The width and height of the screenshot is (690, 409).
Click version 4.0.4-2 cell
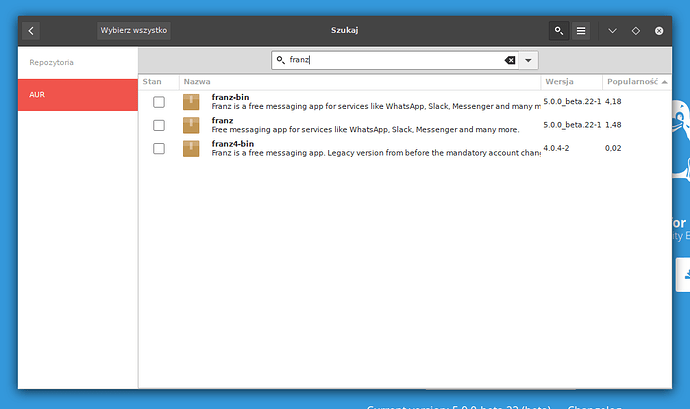556,148
